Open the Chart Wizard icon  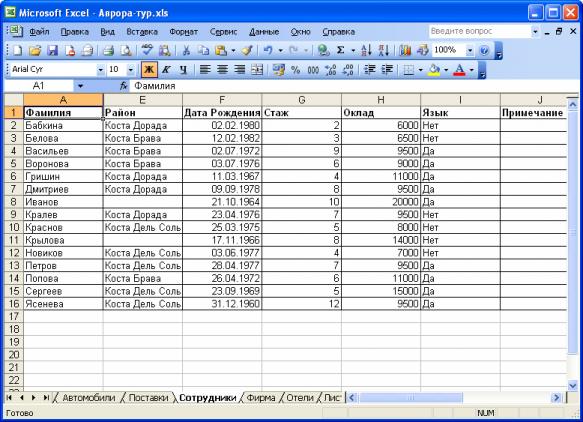(405, 50)
